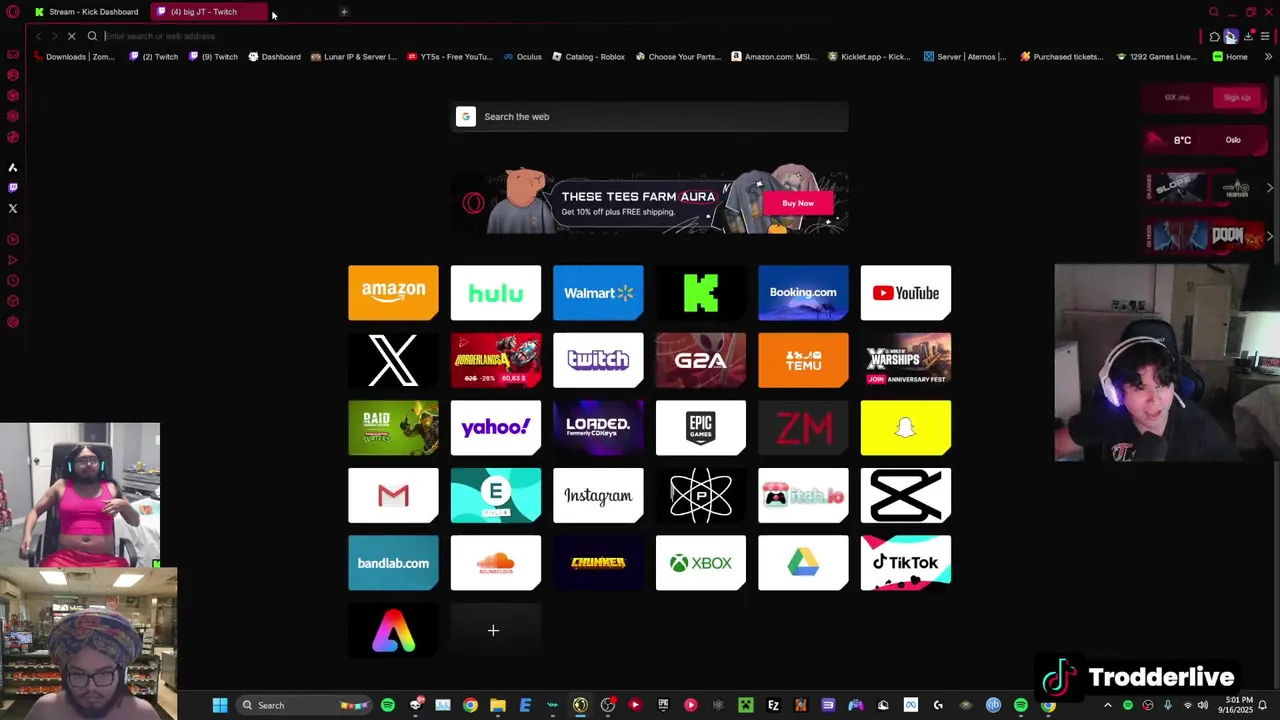The height and width of the screenshot is (720, 1280).
Task: Open the CapCut speed dial tile
Action: [906, 495]
